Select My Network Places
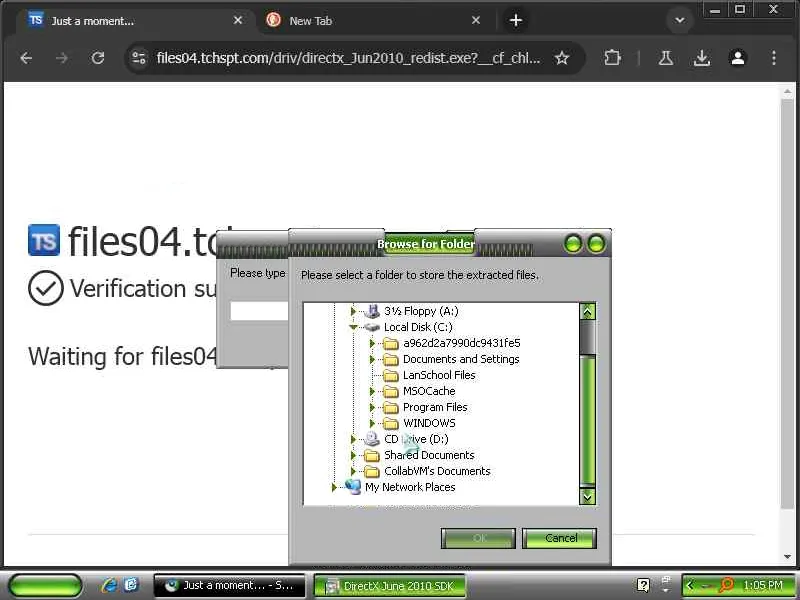The image size is (800, 600). [x=410, y=487]
